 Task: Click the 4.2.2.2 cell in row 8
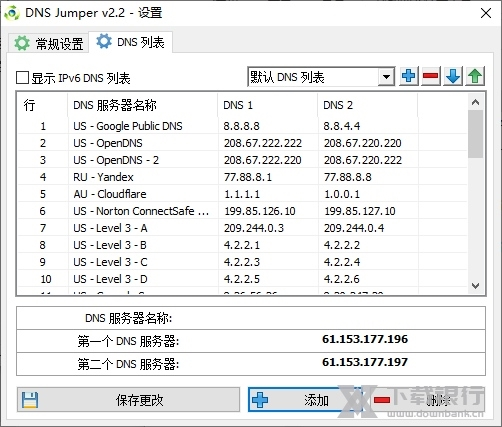point(342,245)
